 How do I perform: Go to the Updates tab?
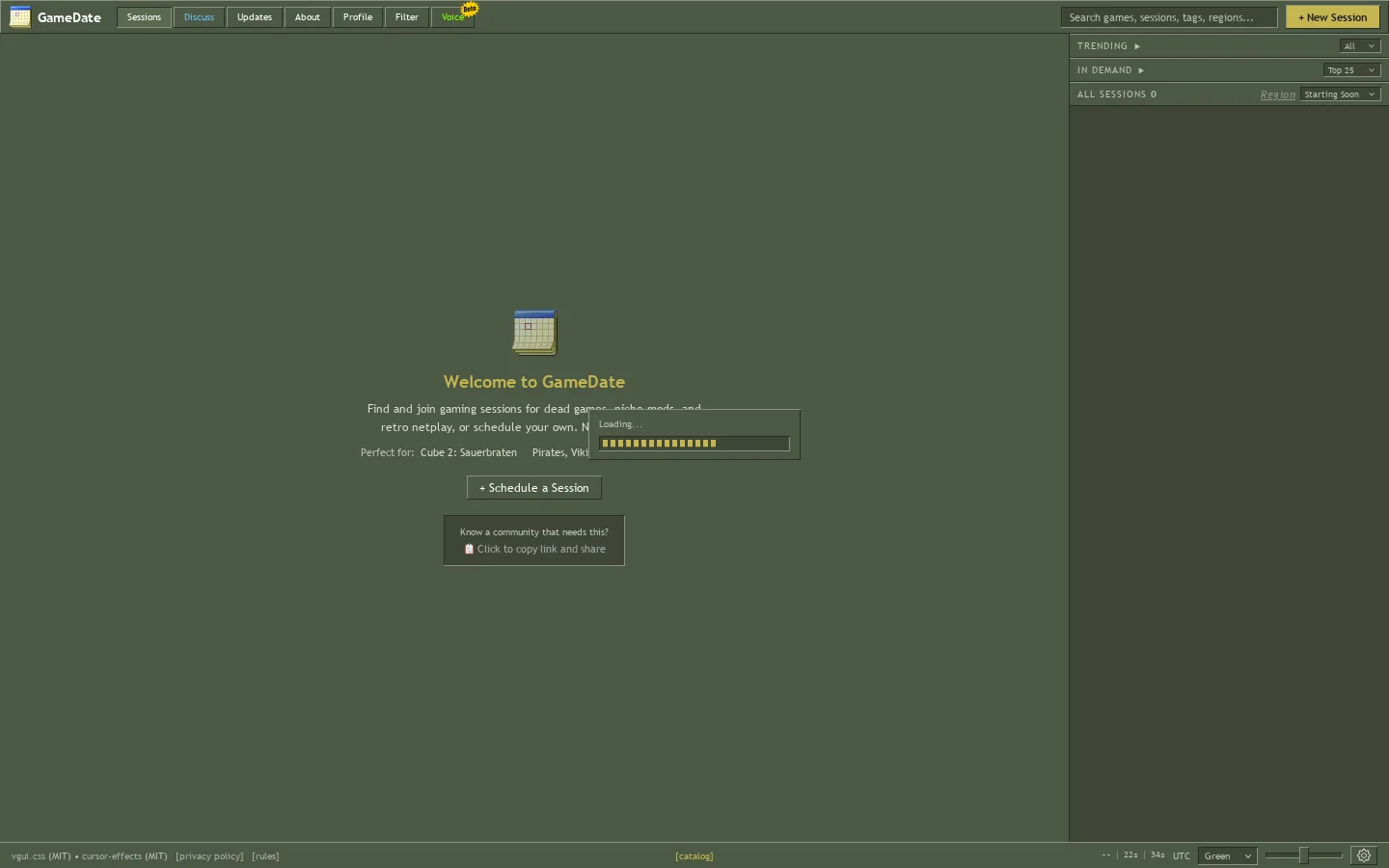[x=255, y=17]
